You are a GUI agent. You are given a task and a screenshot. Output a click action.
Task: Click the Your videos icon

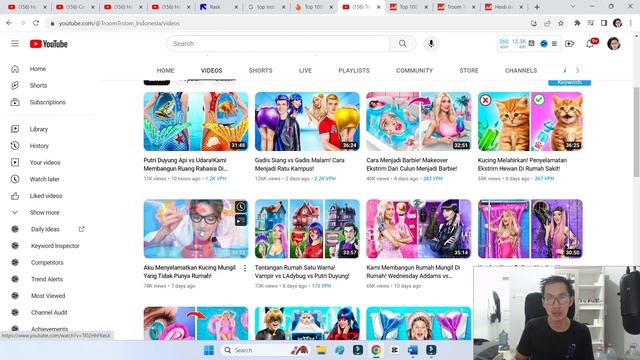click(x=15, y=162)
